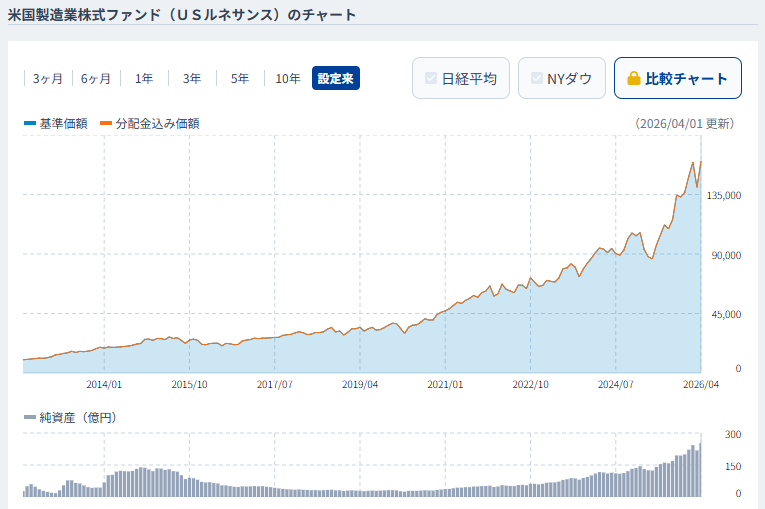The image size is (765, 509).
Task: Switch chart range to 1年
Action: click(144, 78)
